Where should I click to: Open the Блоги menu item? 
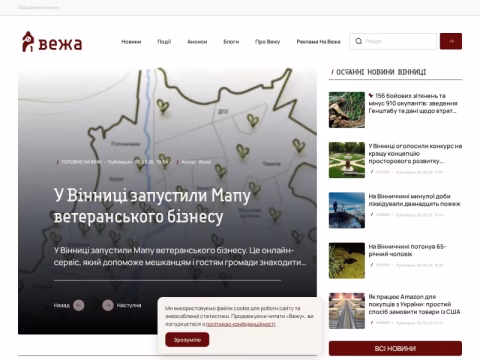pos(231,42)
